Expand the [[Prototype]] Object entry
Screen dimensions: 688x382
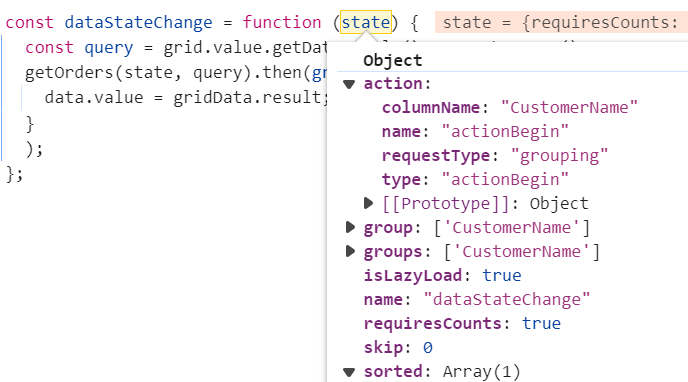point(369,203)
